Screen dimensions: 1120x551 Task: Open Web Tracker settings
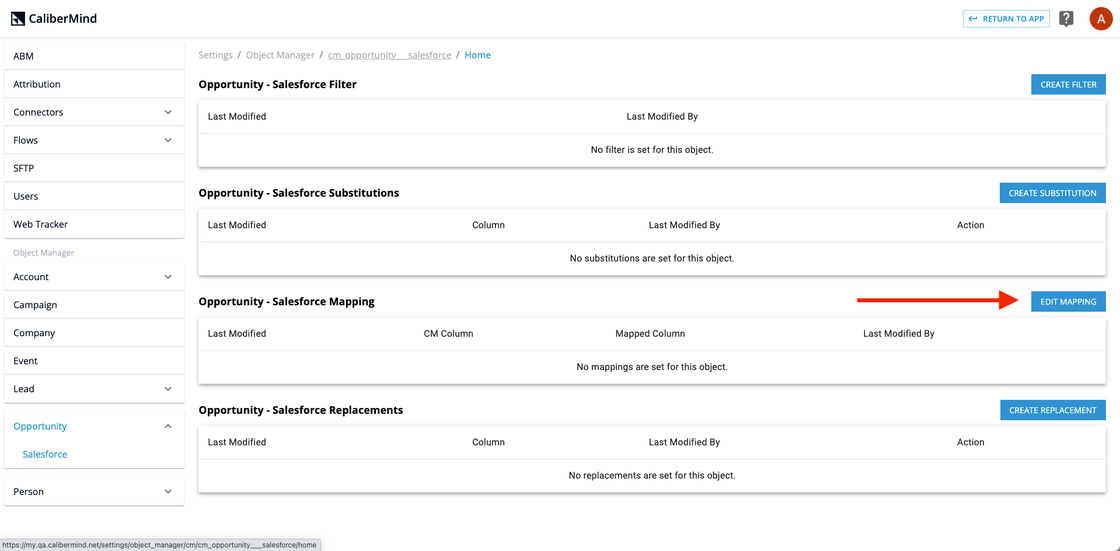tap(94, 224)
